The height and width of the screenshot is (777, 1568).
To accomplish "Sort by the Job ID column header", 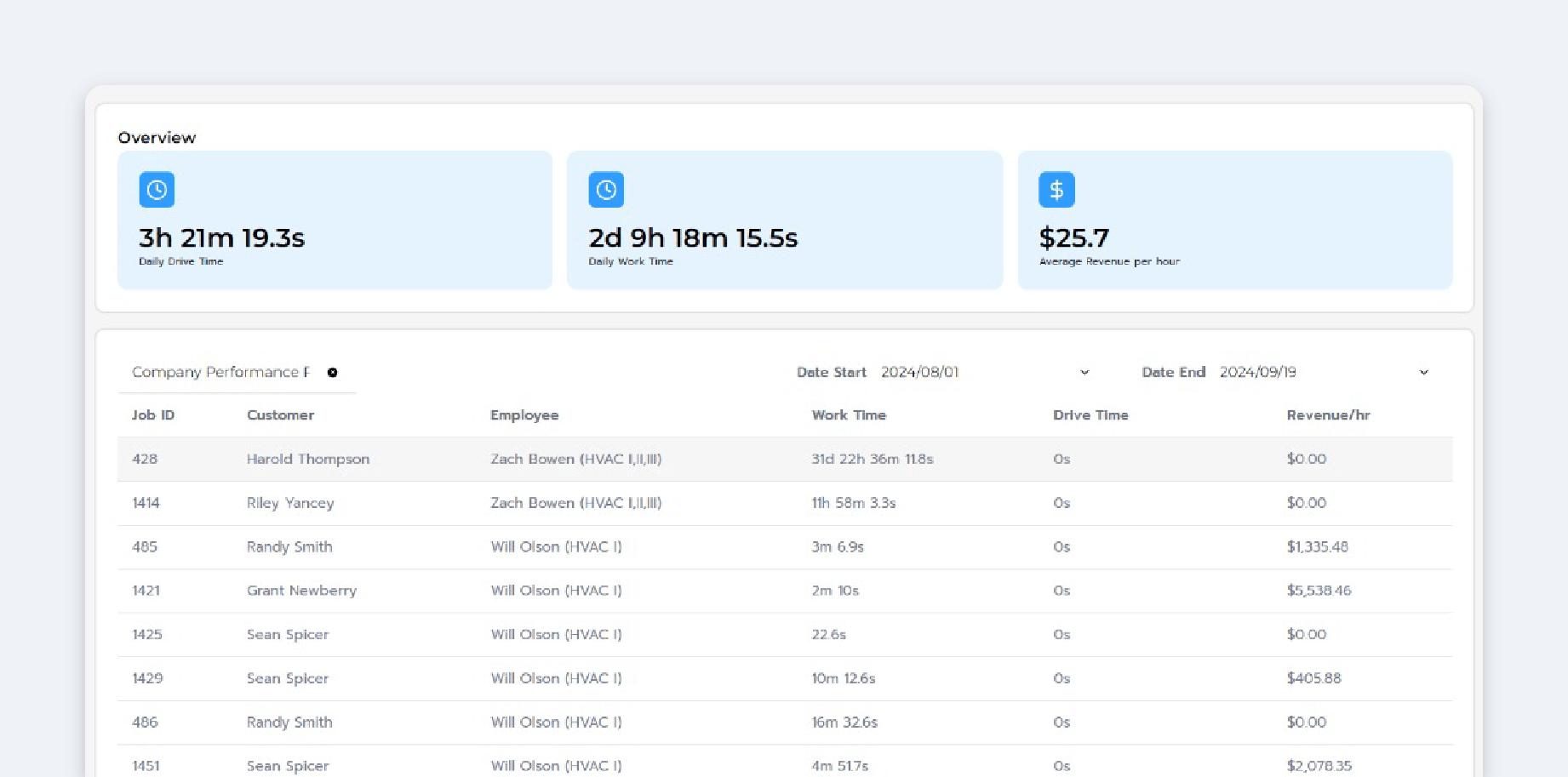I will [x=153, y=415].
